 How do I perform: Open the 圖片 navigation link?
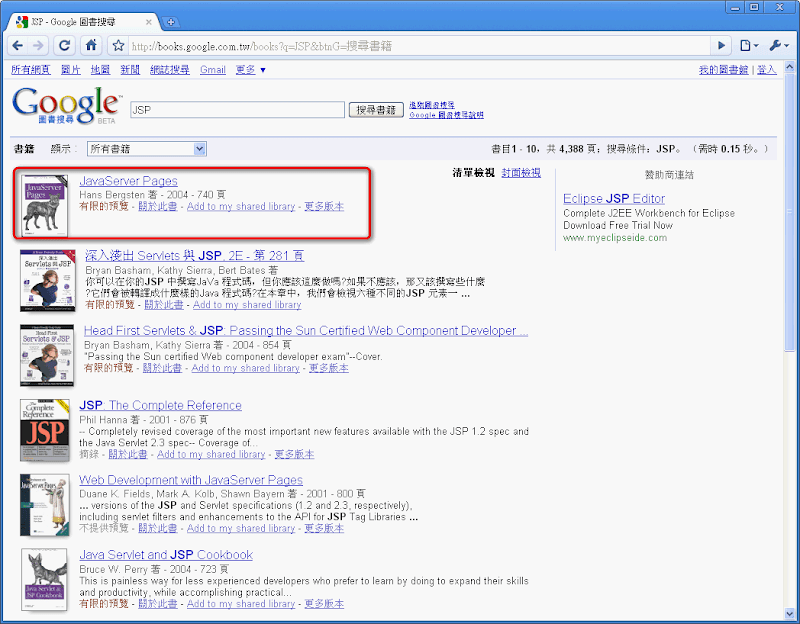[x=71, y=70]
